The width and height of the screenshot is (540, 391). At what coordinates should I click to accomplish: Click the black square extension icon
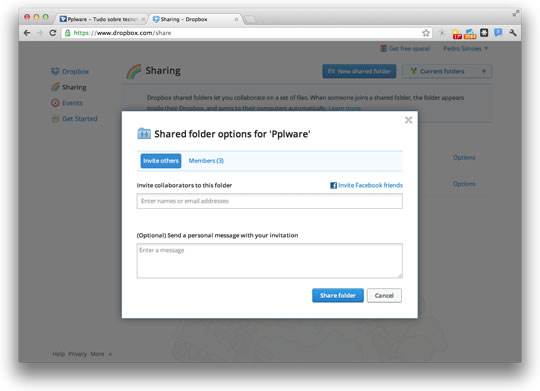pos(484,33)
